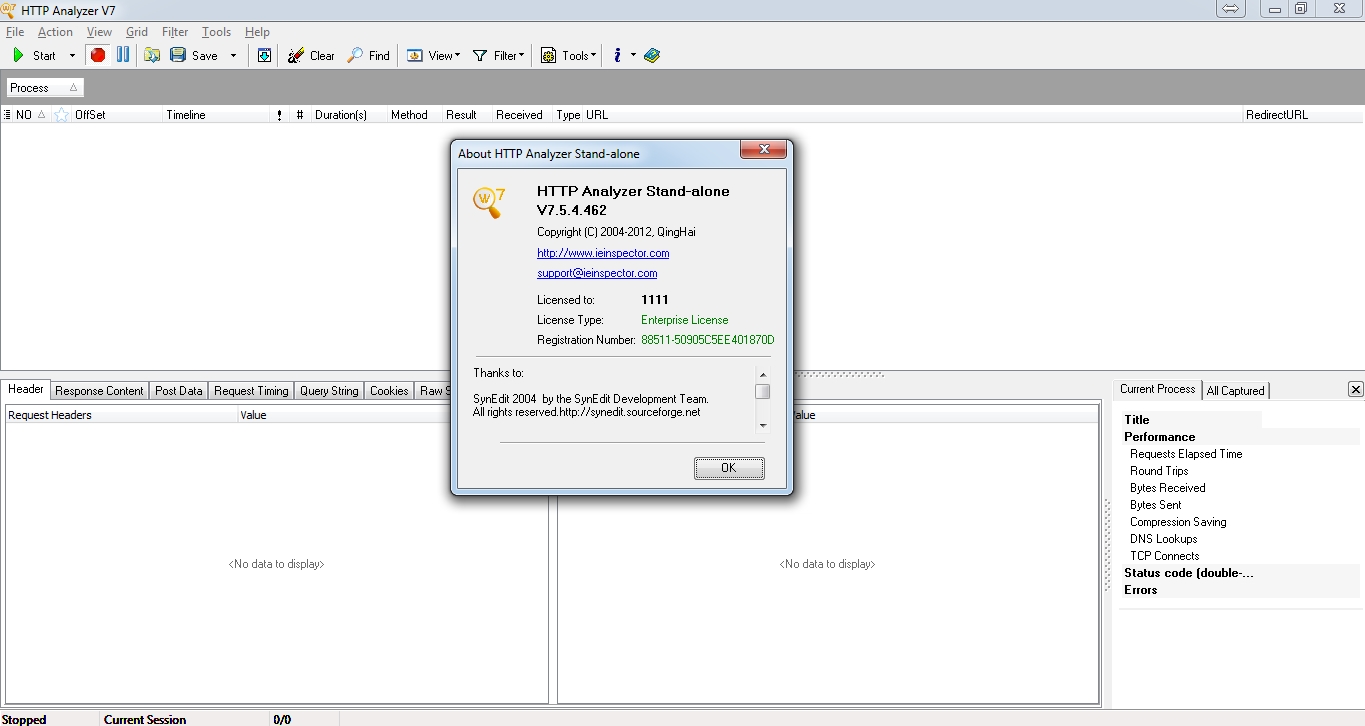Click the Round Trips row

tap(1239, 471)
